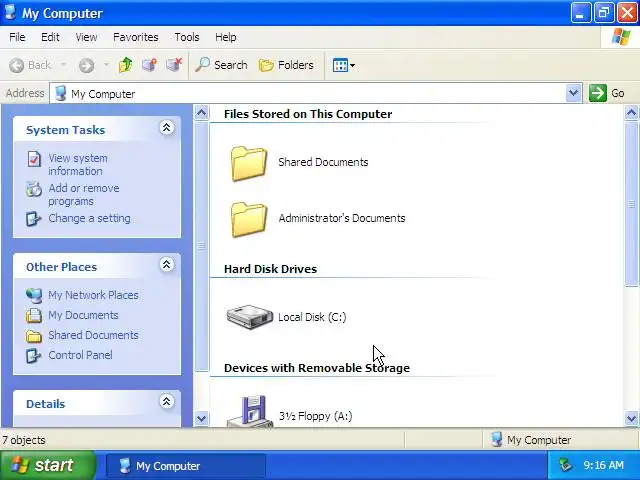This screenshot has width=640, height=480.
Task: Go up one folder level icon
Action: click(126, 65)
